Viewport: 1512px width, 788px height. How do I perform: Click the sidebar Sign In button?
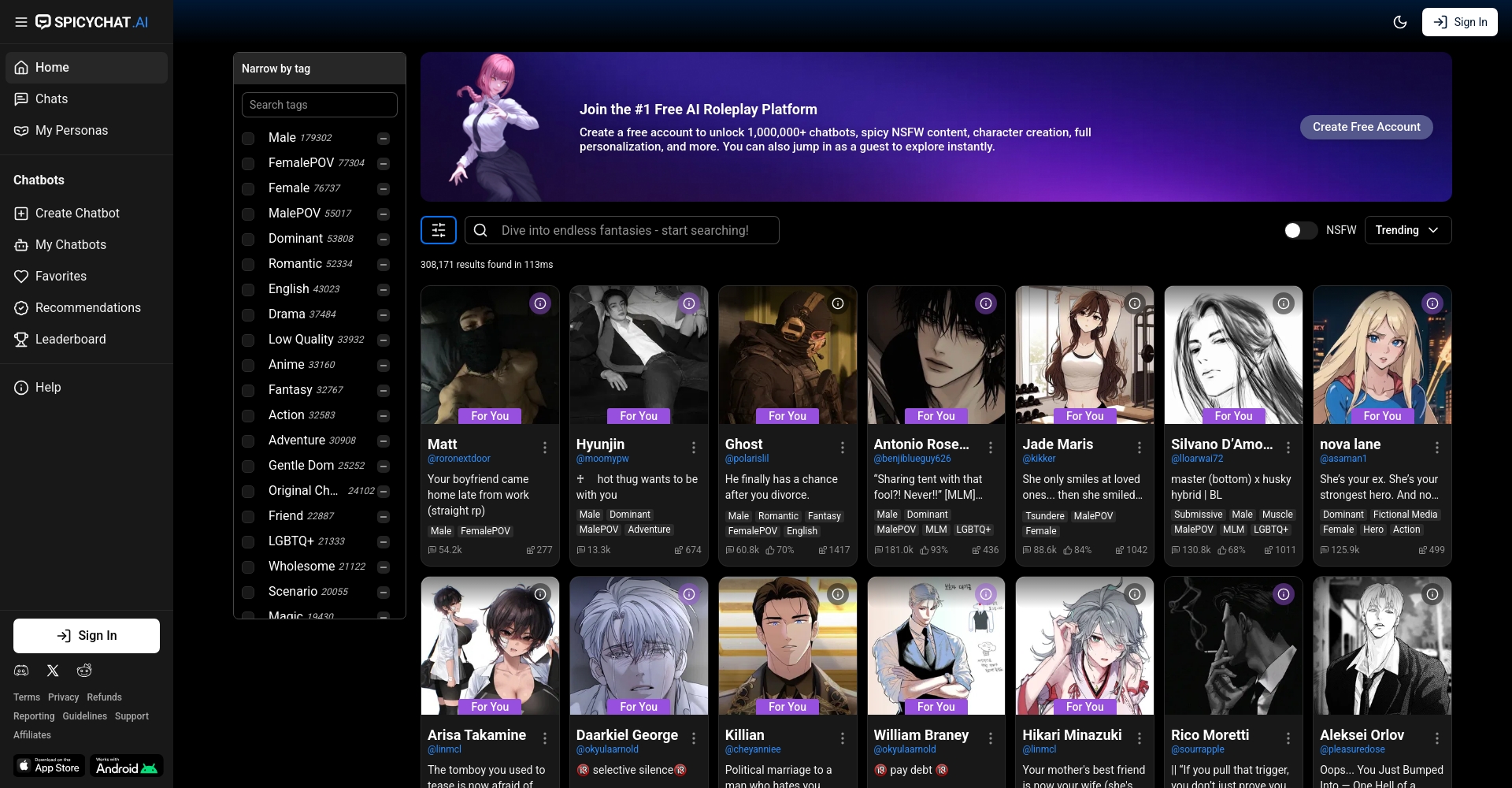coord(87,636)
